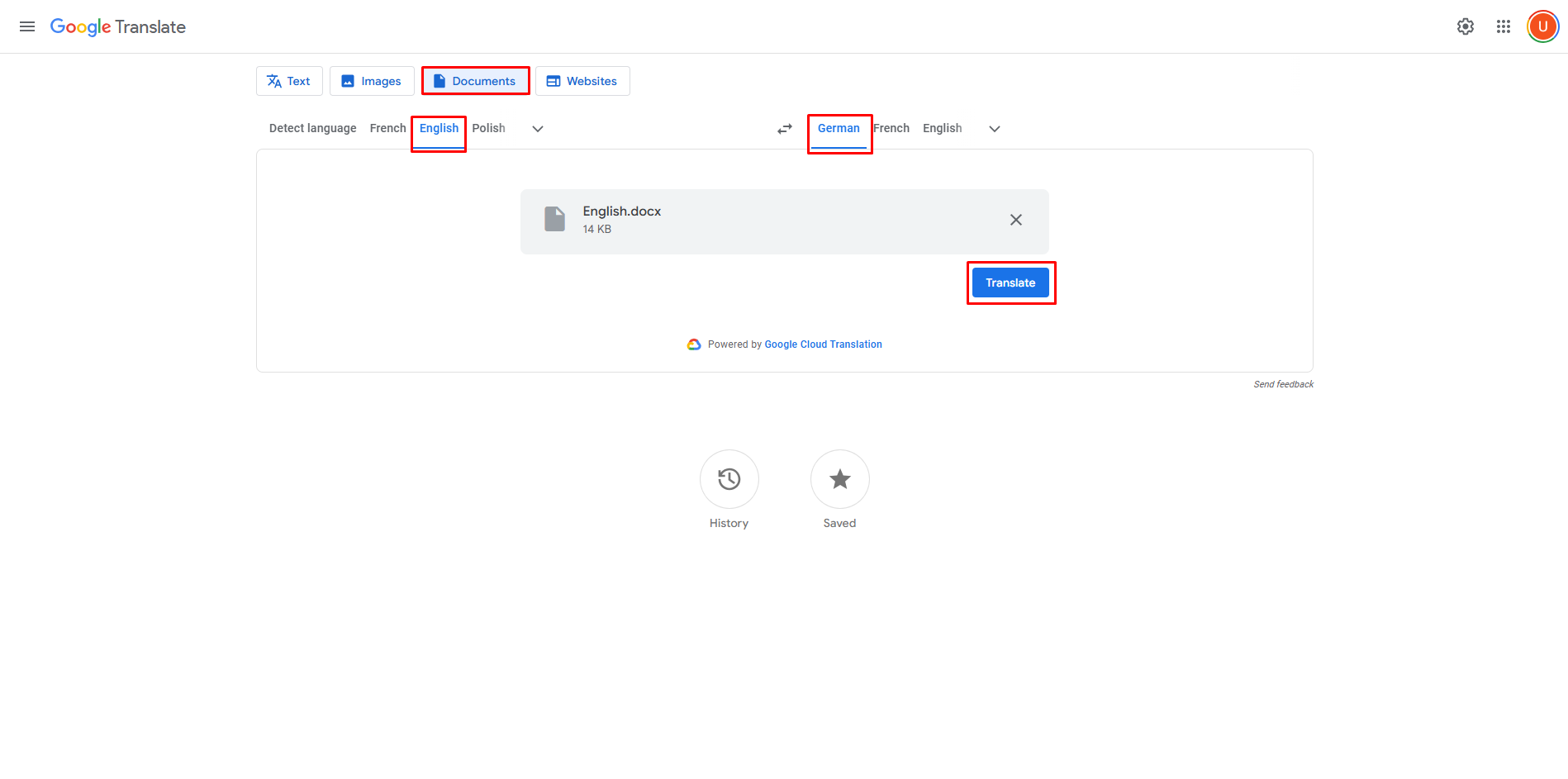
Task: Choose the Images translation mode
Action: [371, 81]
